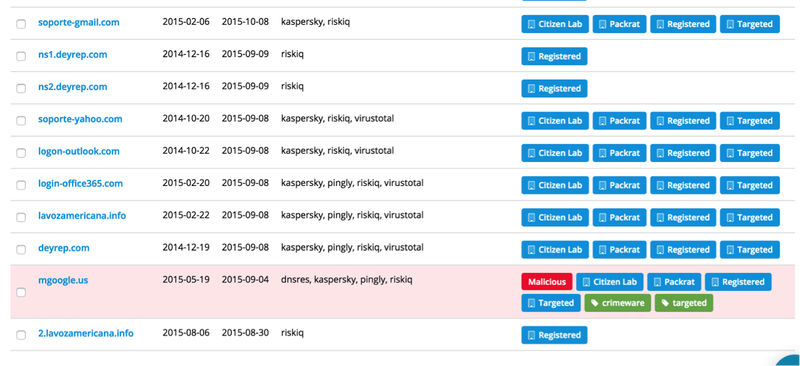This screenshot has height=366, width=800.
Task: Select first-seen date 2015-05-19 of mgoogle.us
Action: tap(186, 279)
